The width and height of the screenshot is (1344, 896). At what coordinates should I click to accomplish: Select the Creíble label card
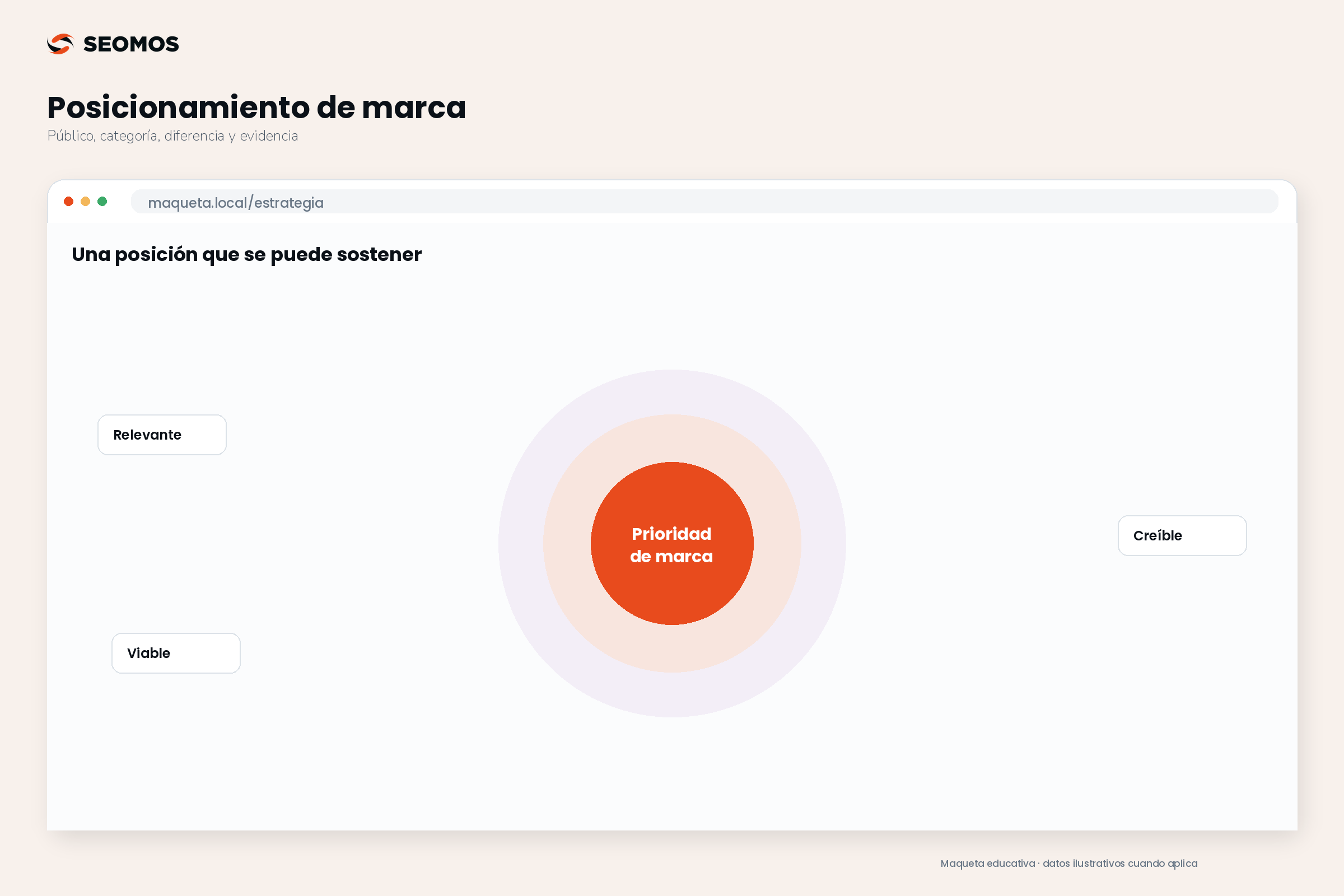tap(1182, 535)
